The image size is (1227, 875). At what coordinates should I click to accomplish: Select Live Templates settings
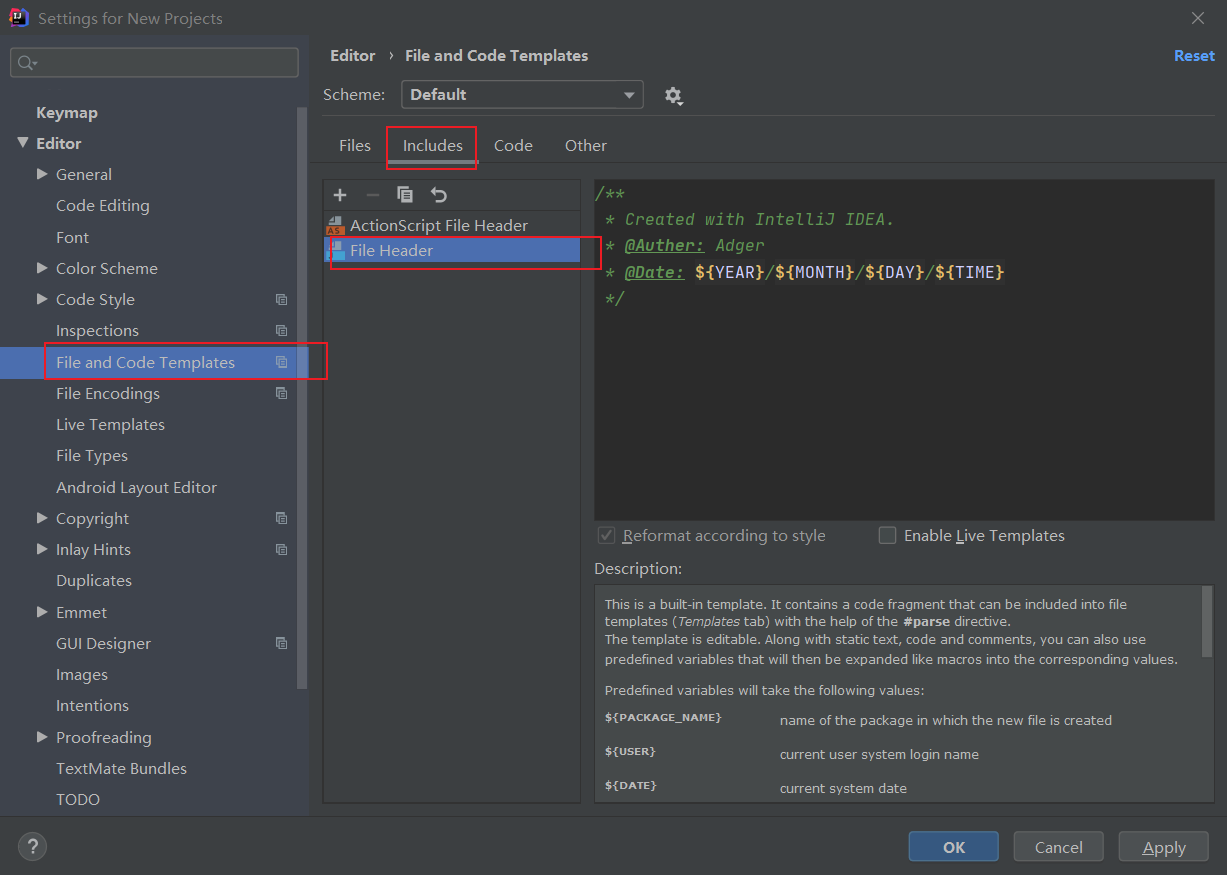point(110,425)
